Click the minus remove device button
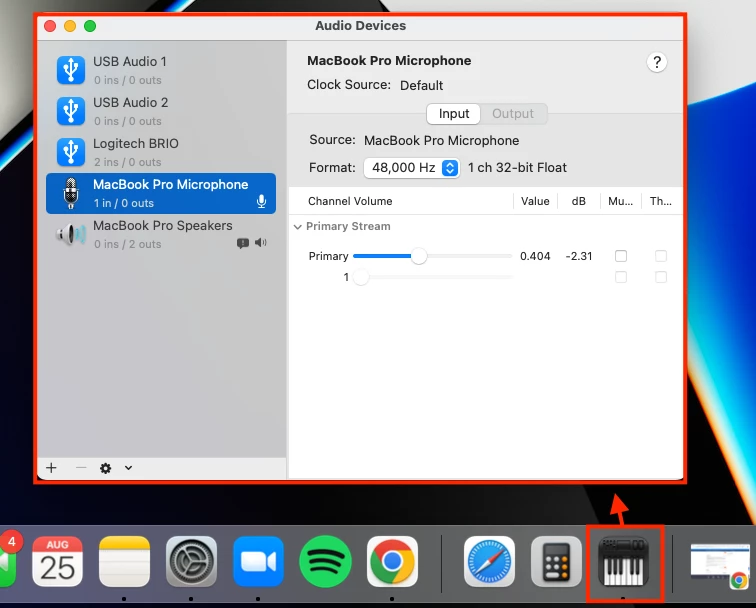 (x=81, y=468)
